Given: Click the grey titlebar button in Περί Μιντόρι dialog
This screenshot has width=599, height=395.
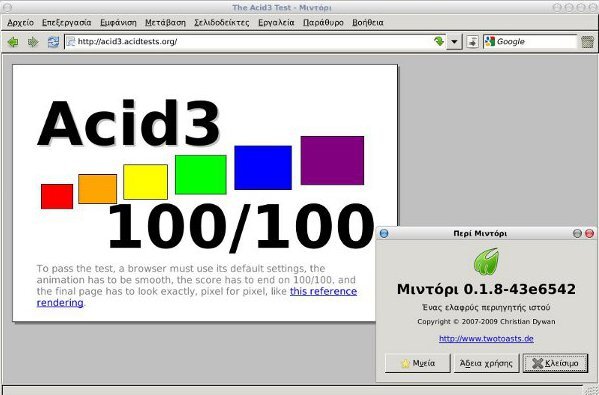Looking at the screenshot, I should (578, 233).
